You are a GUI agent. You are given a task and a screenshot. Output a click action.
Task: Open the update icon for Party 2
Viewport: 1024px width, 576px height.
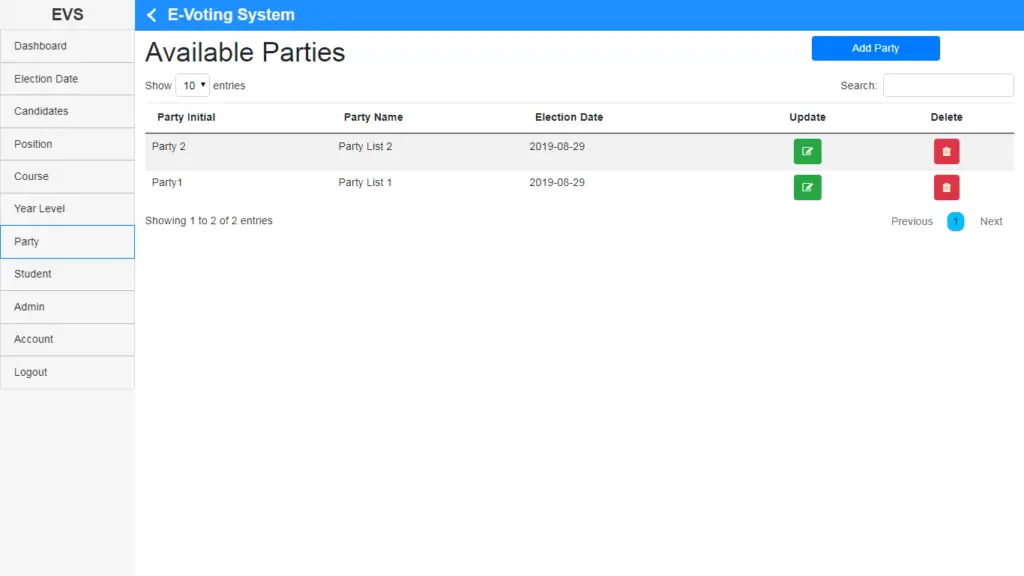point(807,151)
